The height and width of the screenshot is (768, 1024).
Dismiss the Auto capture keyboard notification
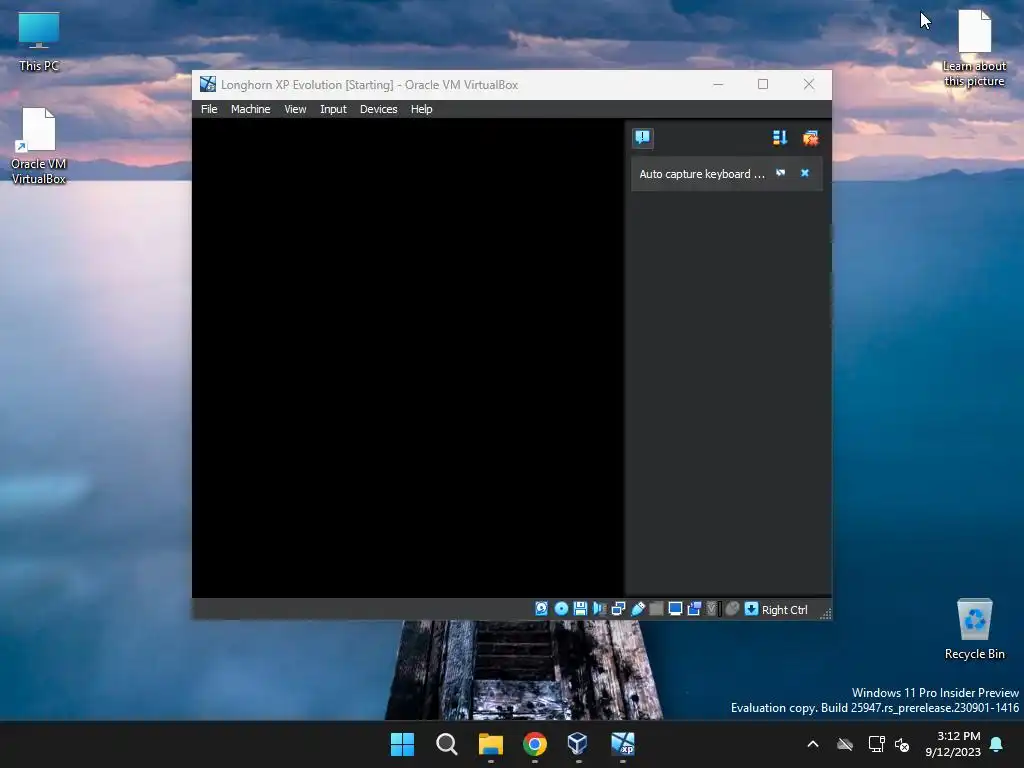point(805,173)
